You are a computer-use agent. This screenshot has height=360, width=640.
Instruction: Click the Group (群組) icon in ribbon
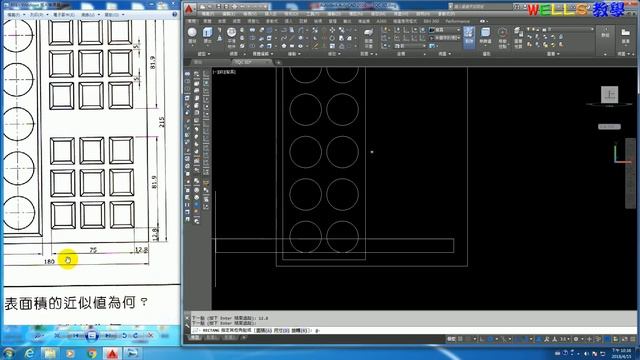click(x=605, y=36)
